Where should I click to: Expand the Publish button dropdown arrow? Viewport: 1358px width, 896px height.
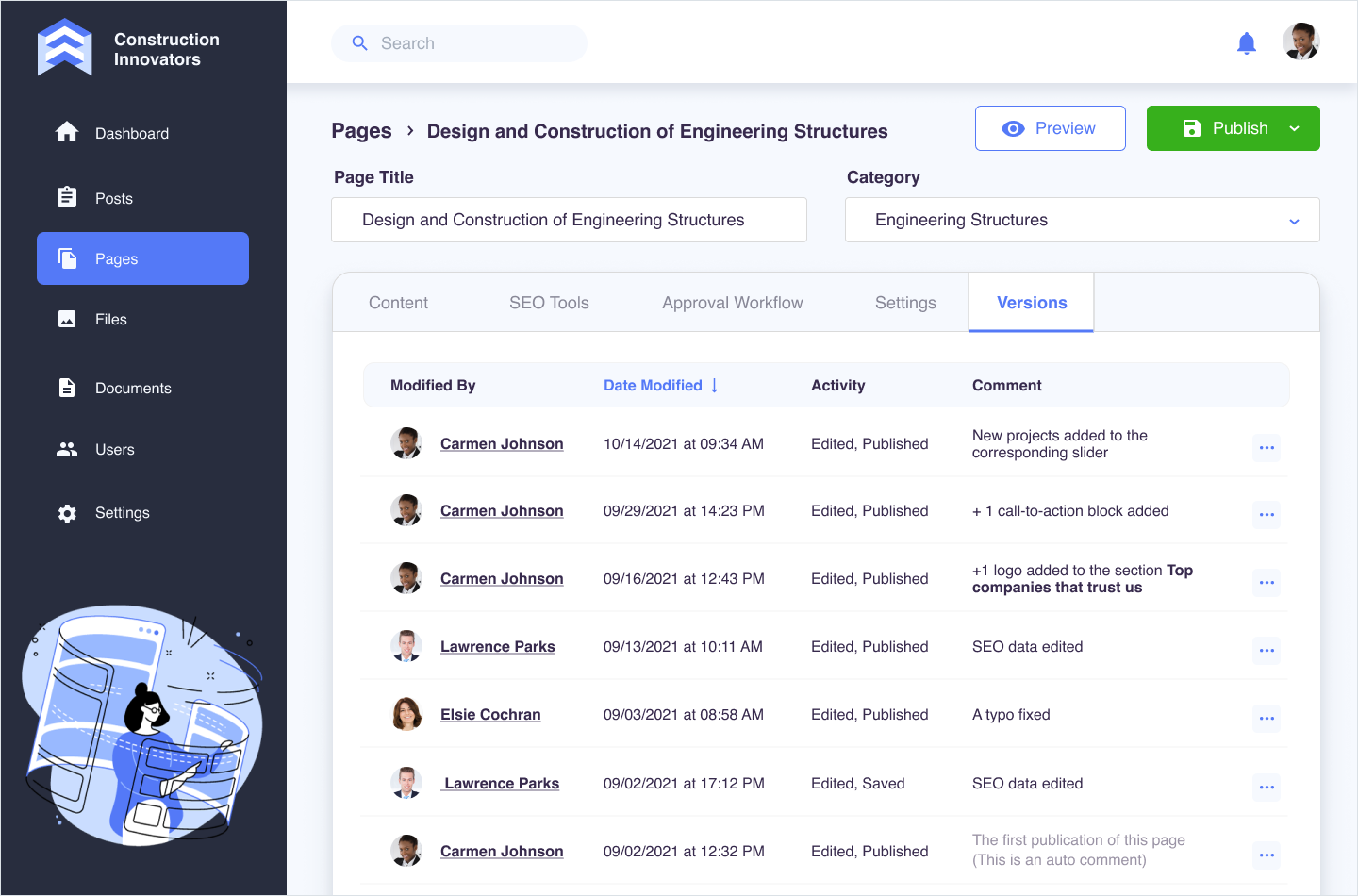pos(1295,128)
